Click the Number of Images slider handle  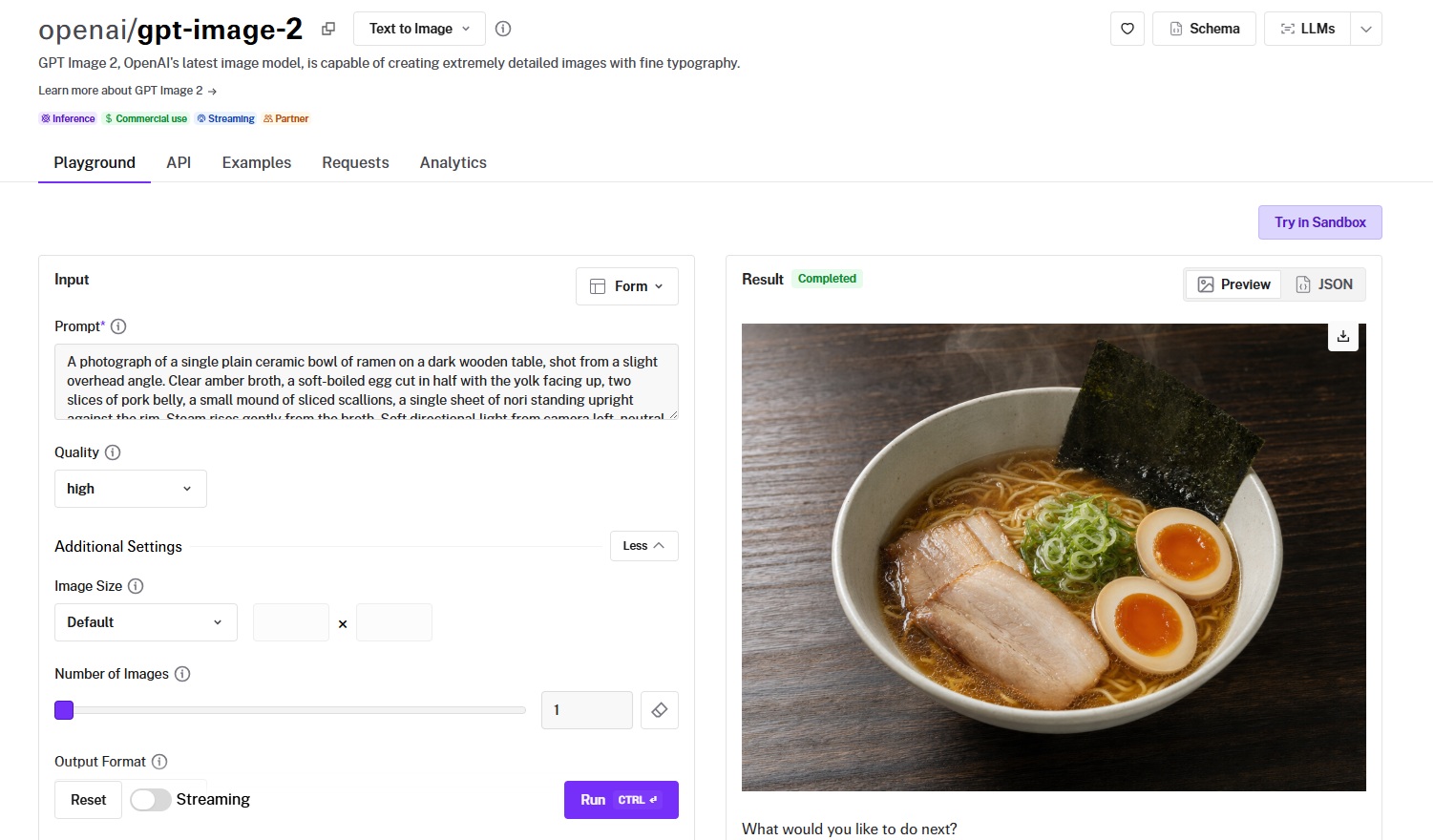pos(64,710)
